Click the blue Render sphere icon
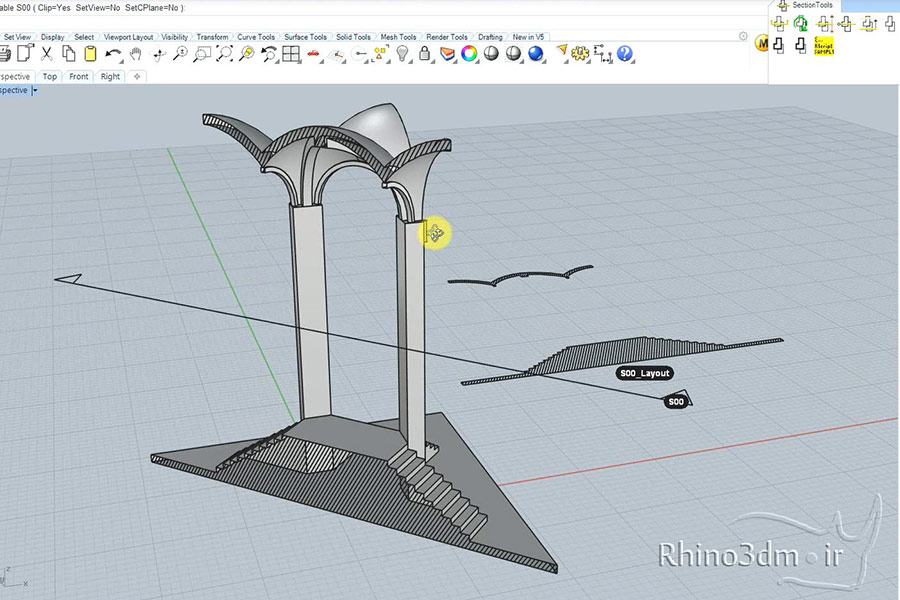The image size is (900, 600). click(536, 54)
